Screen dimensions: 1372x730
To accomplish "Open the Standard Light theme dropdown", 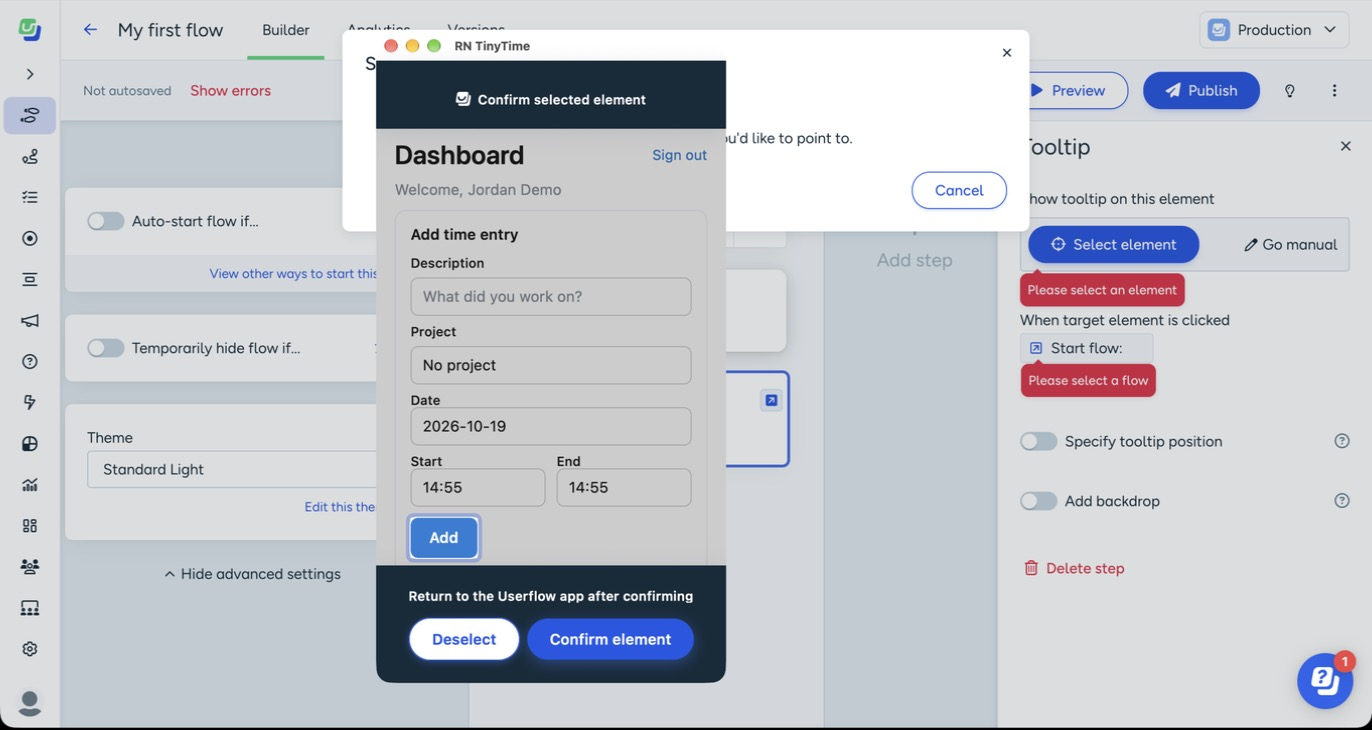I will coord(232,469).
